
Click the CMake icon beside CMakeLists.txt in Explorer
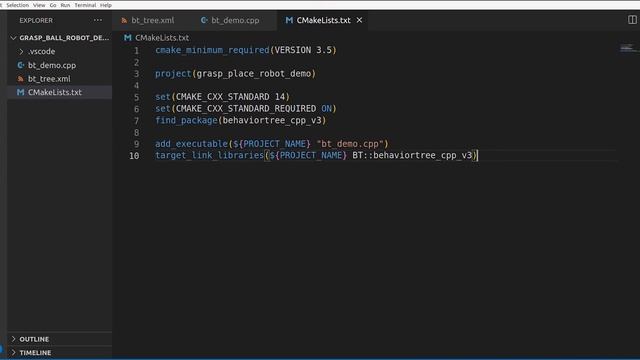pos(20,92)
